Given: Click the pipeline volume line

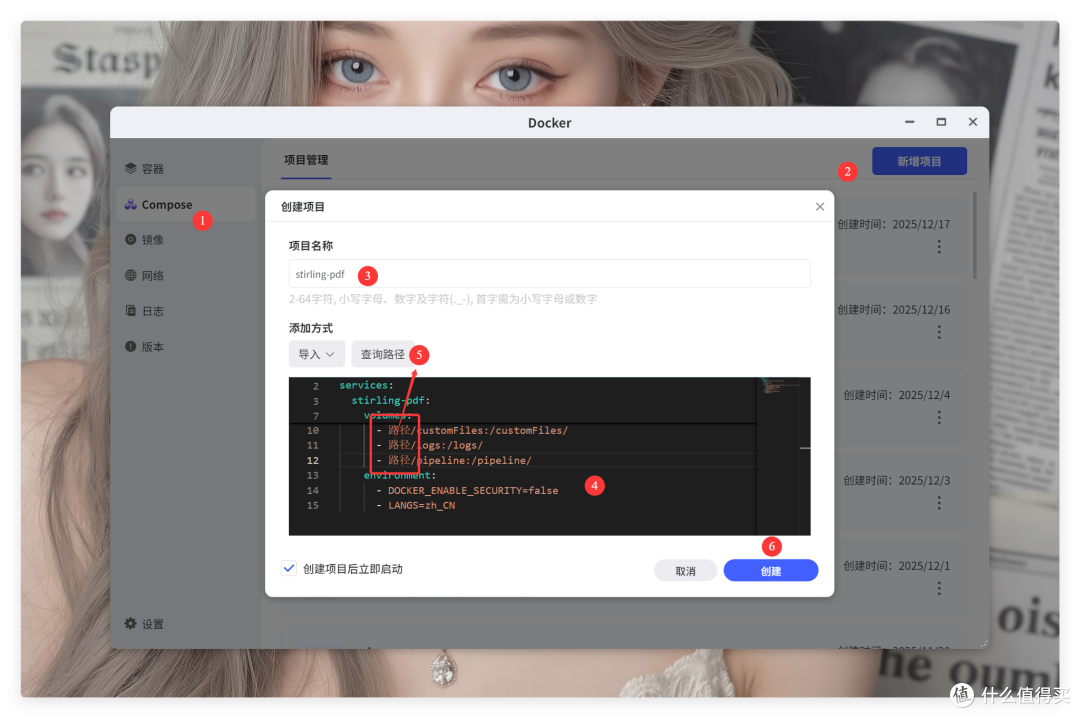Looking at the screenshot, I should [x=459, y=460].
